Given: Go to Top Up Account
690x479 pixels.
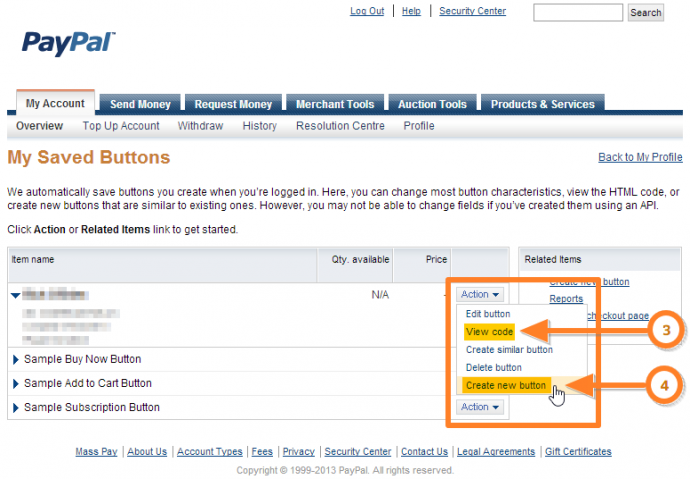Looking at the screenshot, I should 121,126.
